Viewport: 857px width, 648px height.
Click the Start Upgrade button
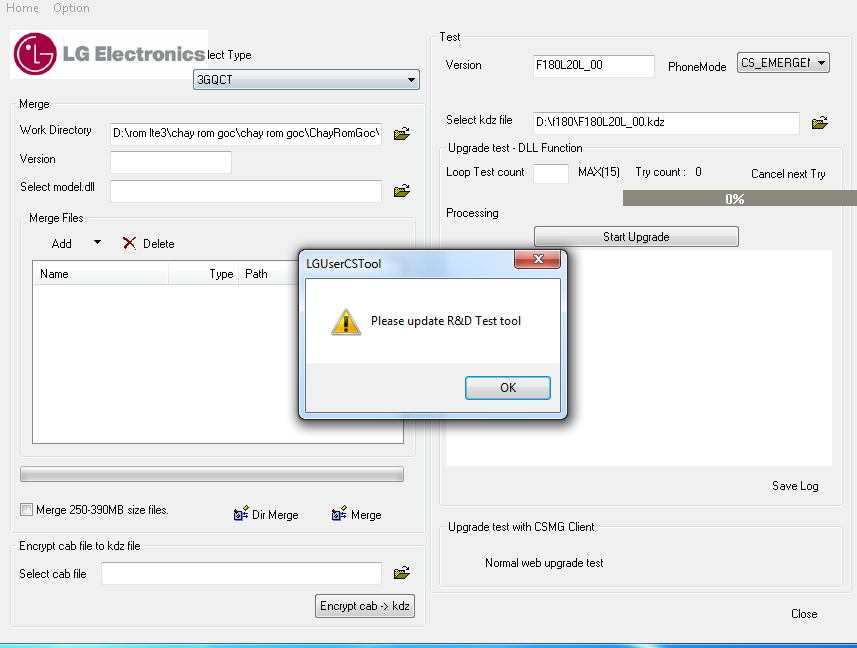point(636,237)
